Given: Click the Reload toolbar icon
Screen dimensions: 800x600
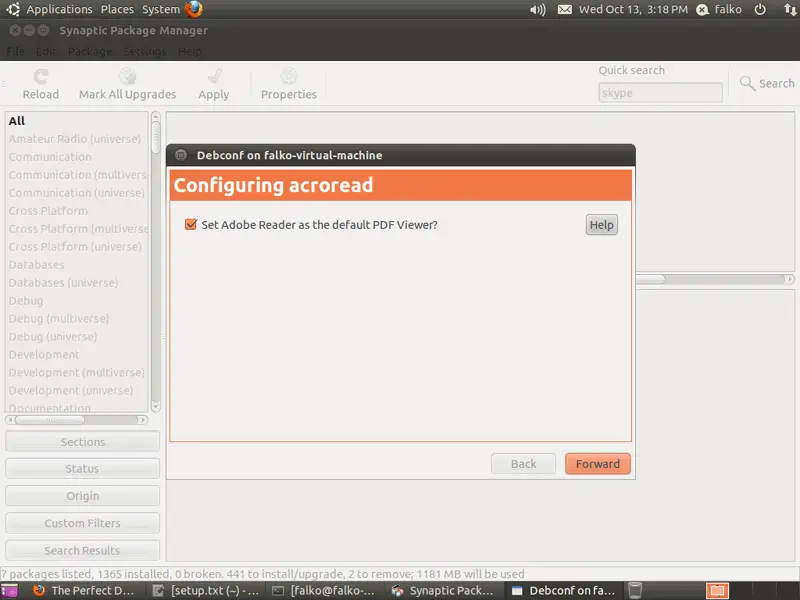Looking at the screenshot, I should pos(41,77).
